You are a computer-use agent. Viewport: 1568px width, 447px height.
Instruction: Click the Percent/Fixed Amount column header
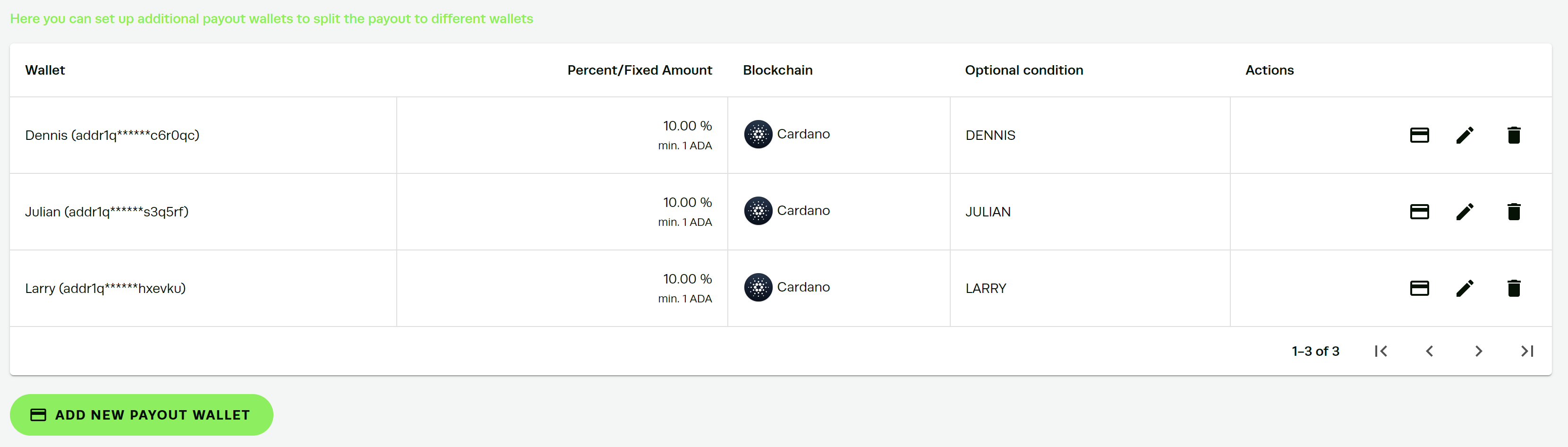coord(639,70)
